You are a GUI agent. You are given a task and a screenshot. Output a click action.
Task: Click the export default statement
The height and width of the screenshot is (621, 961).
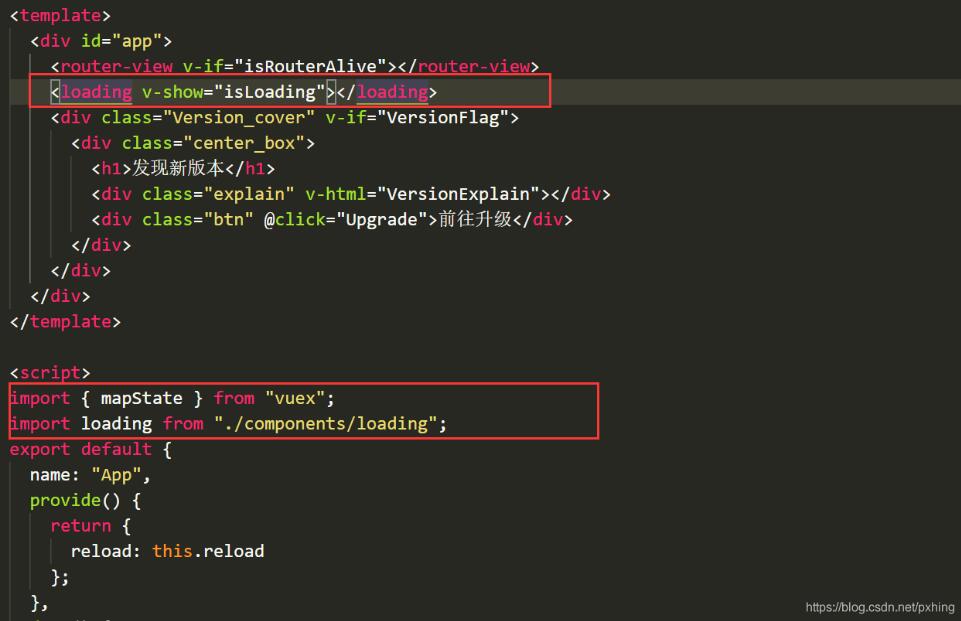80,449
